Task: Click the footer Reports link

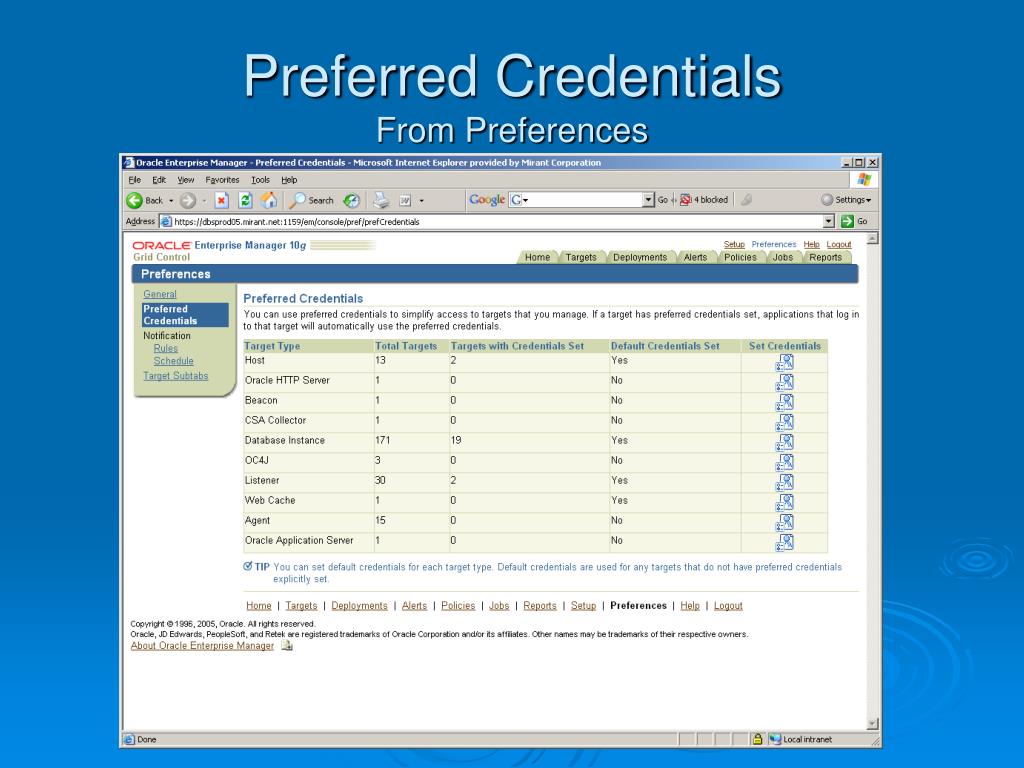Action: 540,605
